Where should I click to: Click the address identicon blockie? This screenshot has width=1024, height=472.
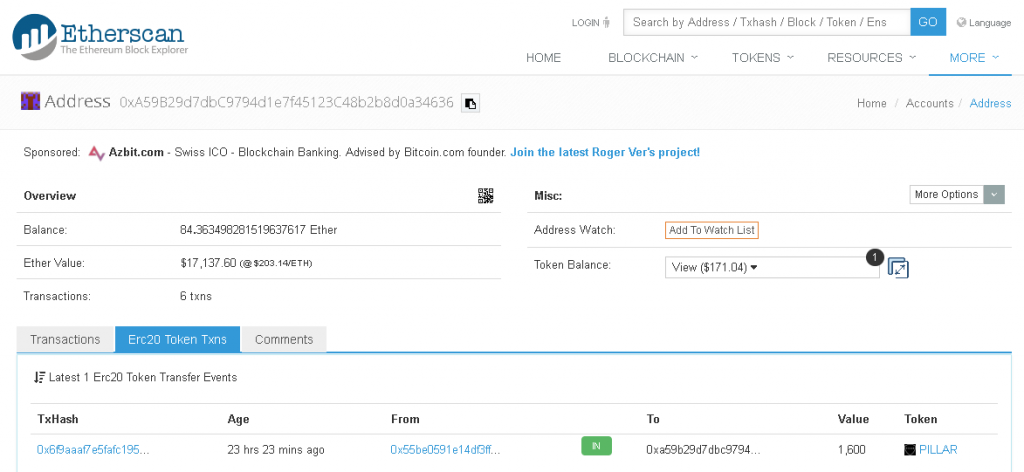[x=31, y=101]
